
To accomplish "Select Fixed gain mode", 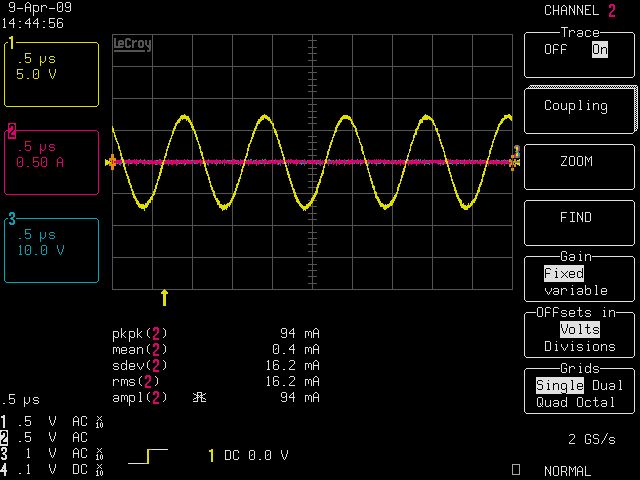I will click(x=564, y=273).
